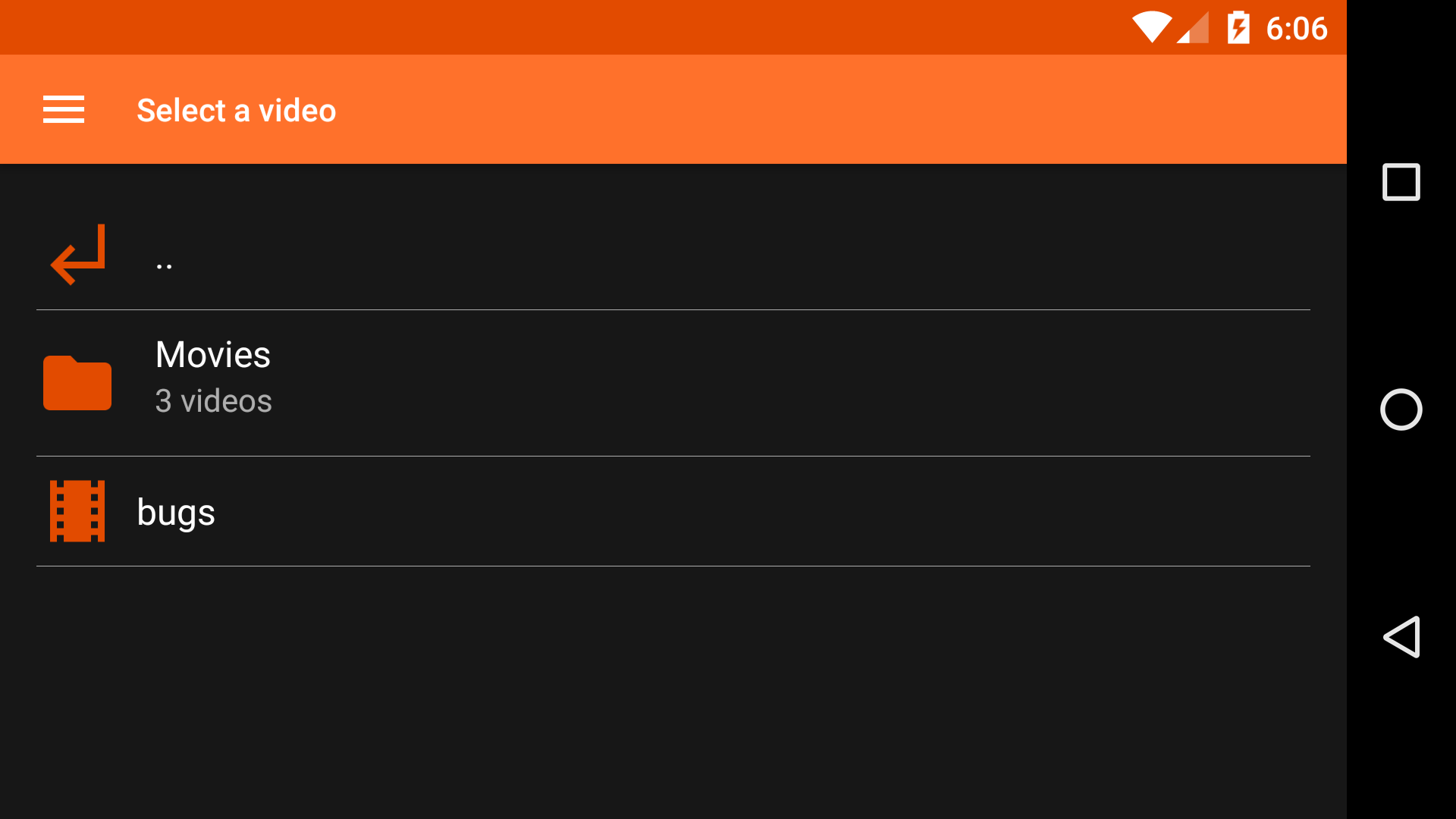This screenshot has width=1456, height=819.
Task: Select the bugs video entry
Action: tap(673, 511)
